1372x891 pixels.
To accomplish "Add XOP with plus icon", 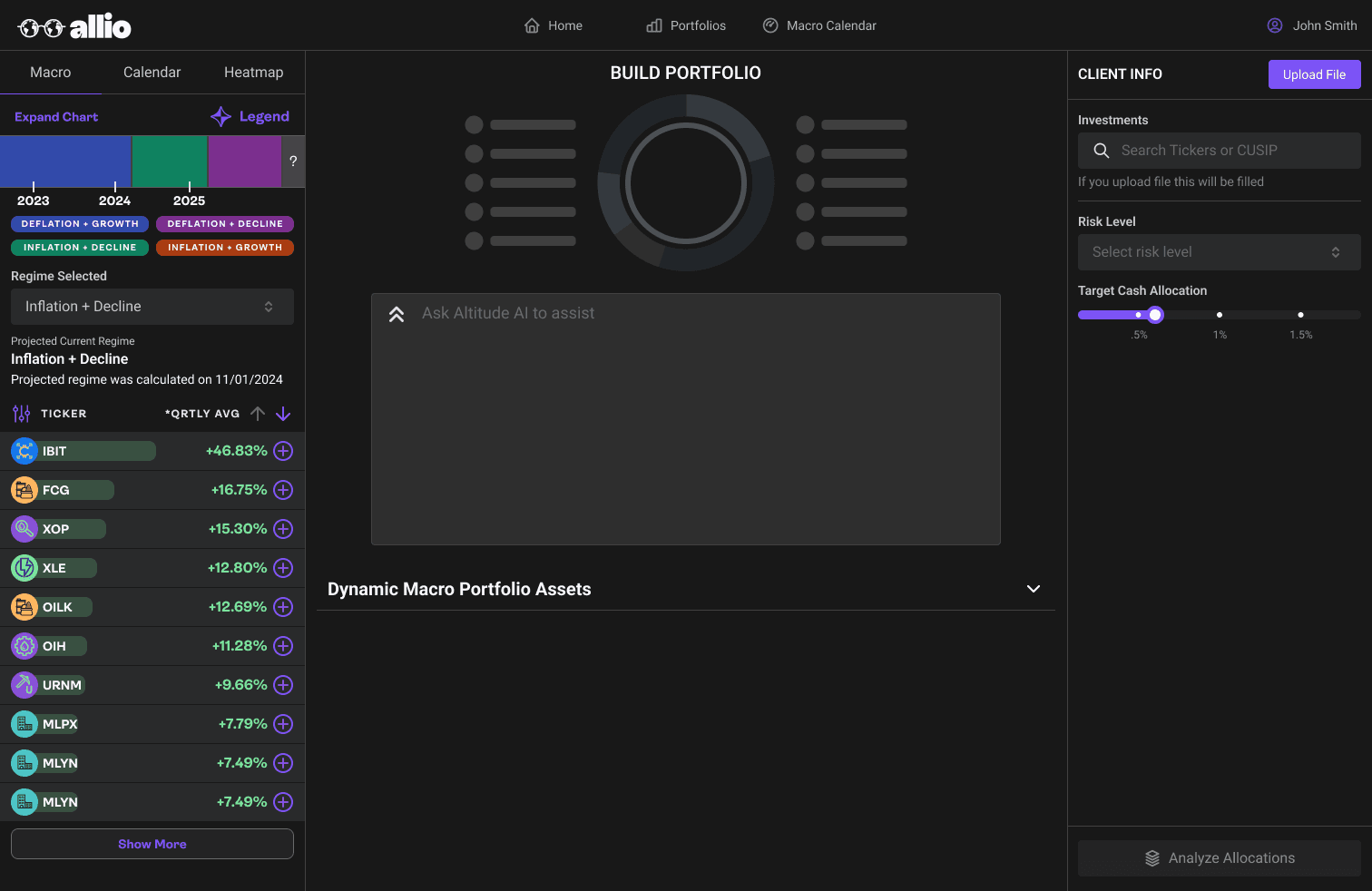I will click(283, 529).
